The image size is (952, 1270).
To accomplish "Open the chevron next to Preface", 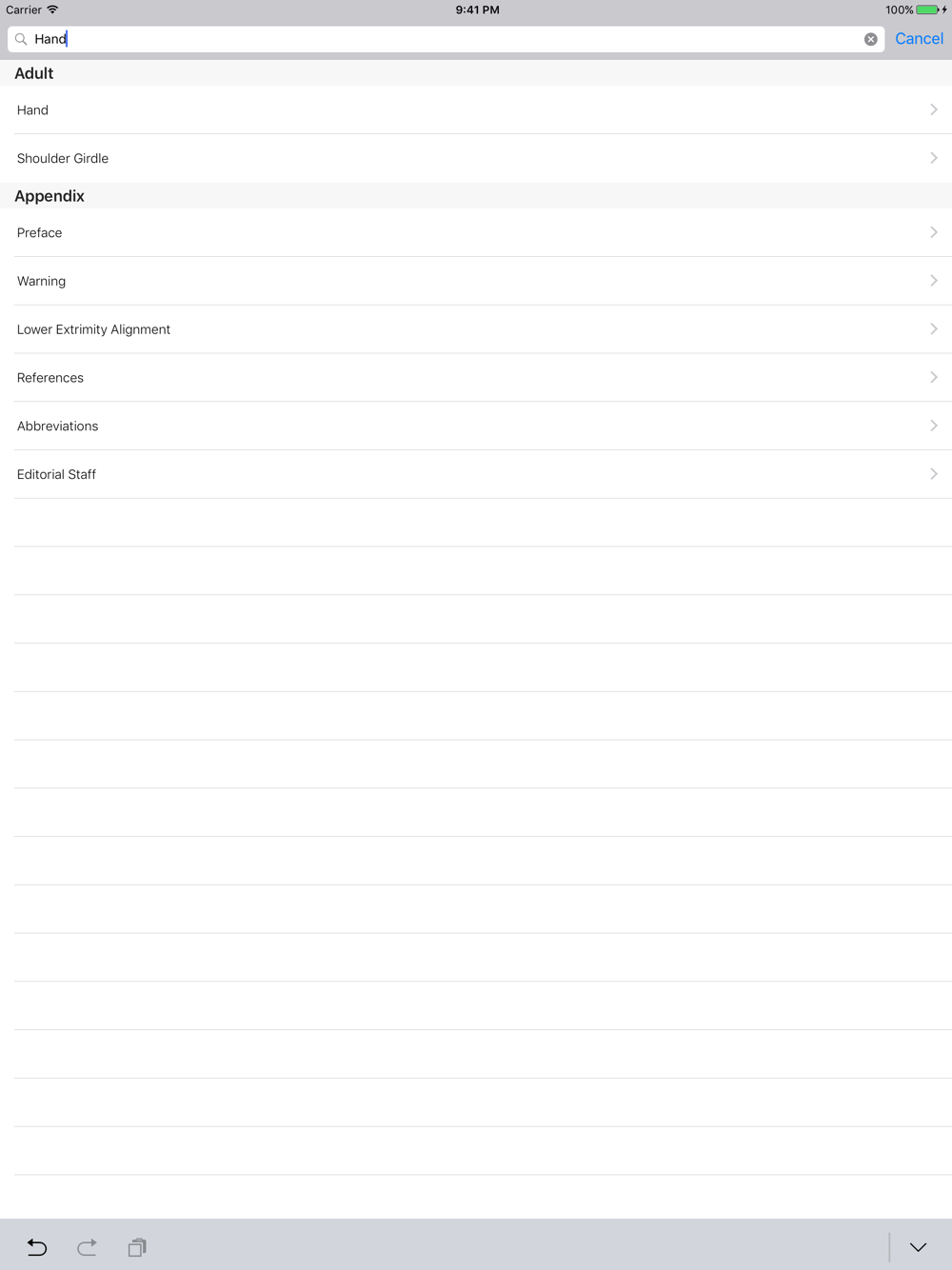I will pyautogui.click(x=934, y=232).
